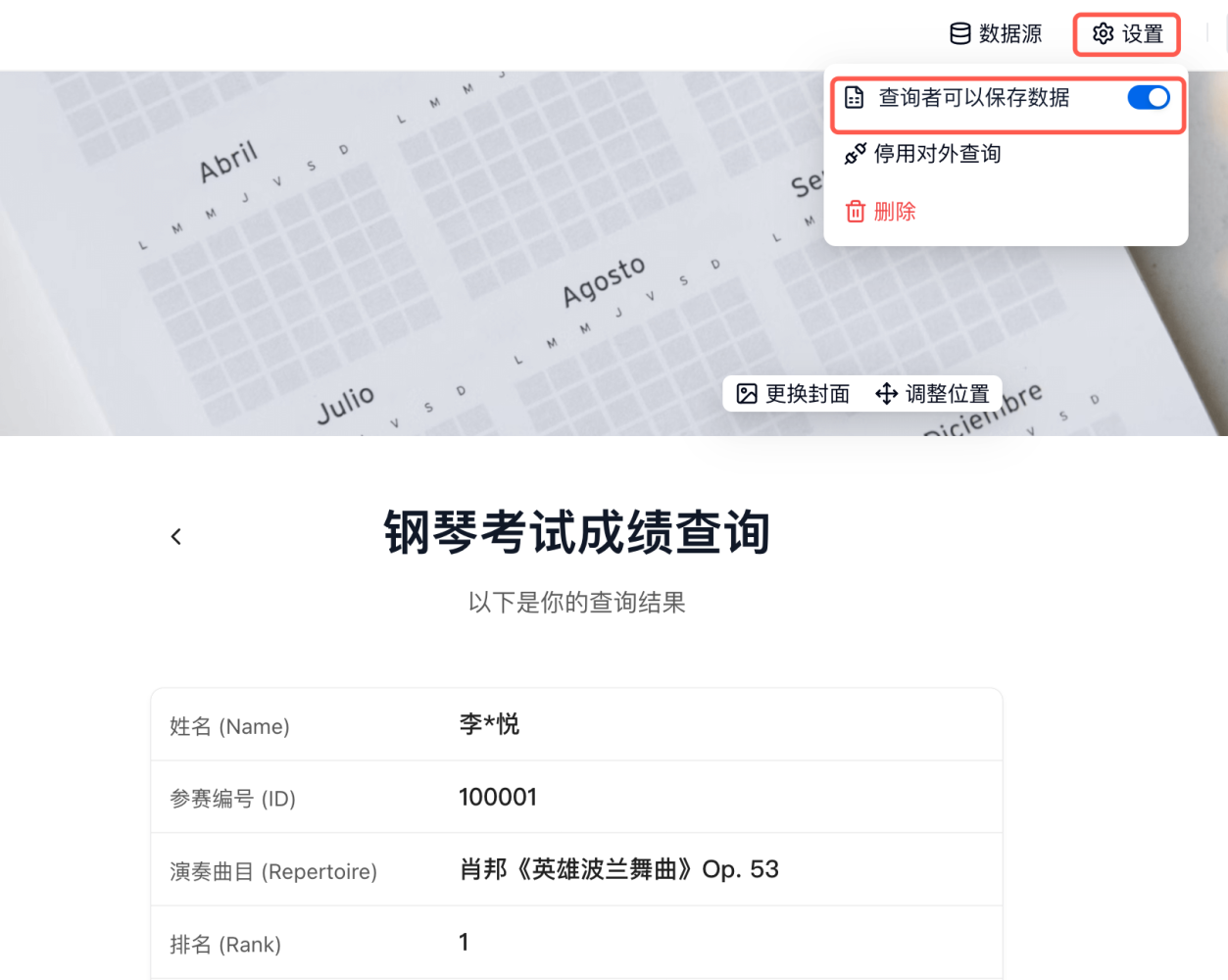Click the 调整位置 adjust position button
The width and height of the screenshot is (1228, 980).
click(932, 394)
